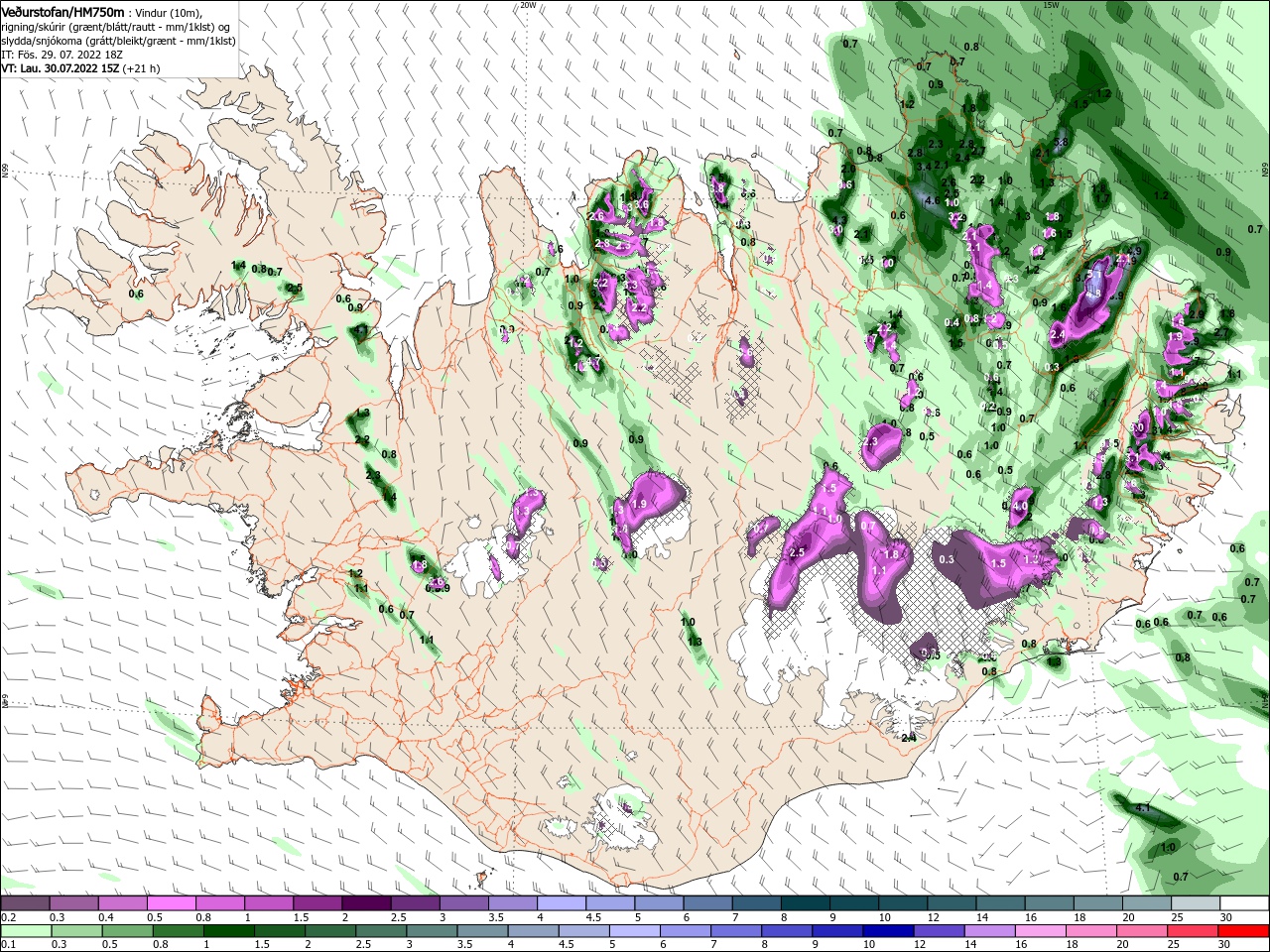
Task: Pick the lavender snow swatch between 4 and 4.5
Action: point(562,903)
